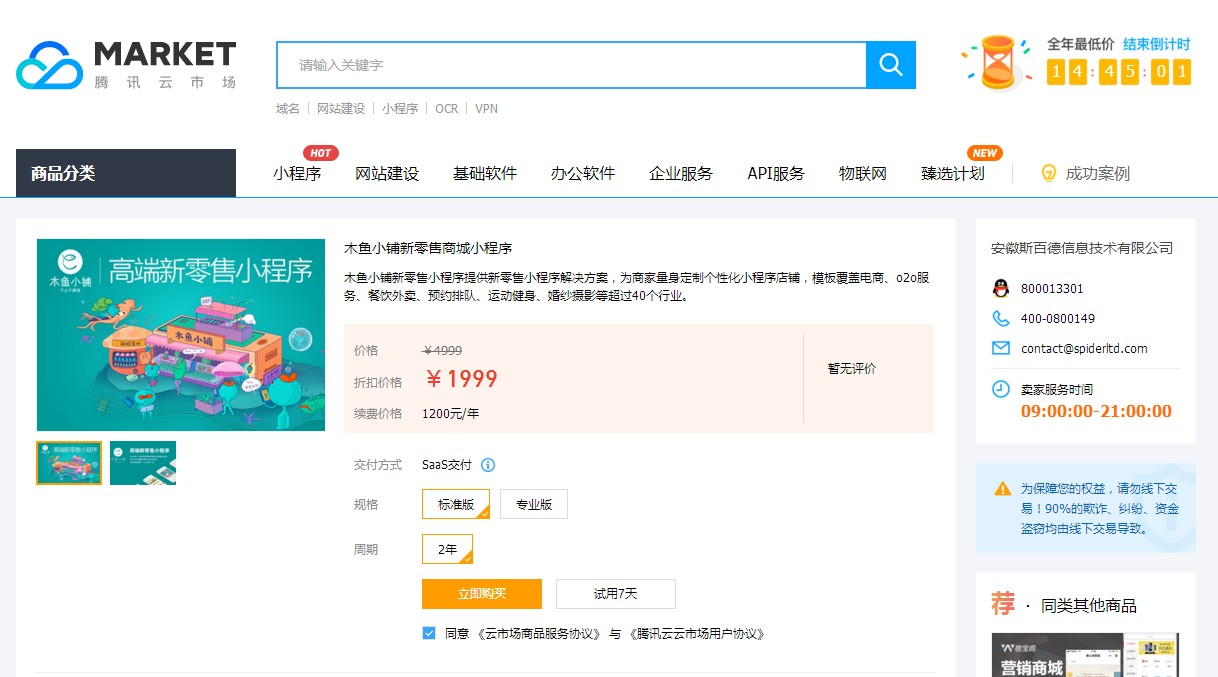Click the renewal price 1200元/年
1218x677 pixels.
pos(450,413)
